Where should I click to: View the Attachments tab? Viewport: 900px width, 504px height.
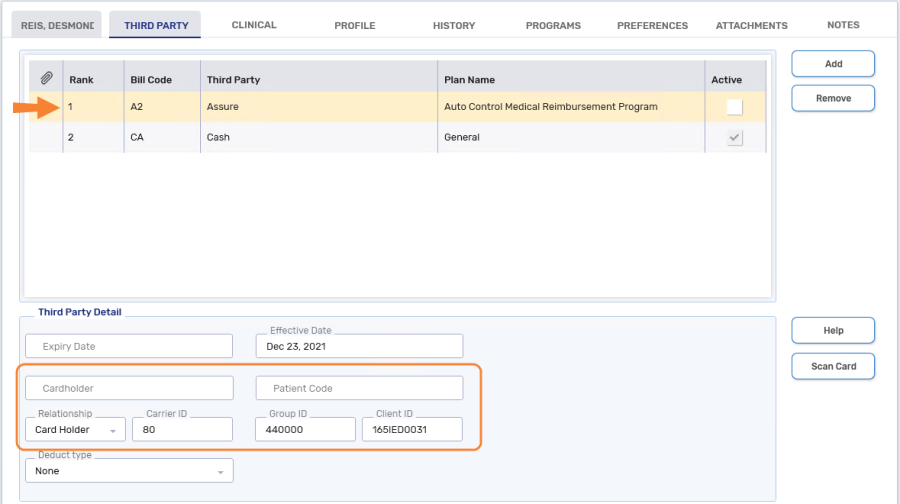[x=751, y=25]
